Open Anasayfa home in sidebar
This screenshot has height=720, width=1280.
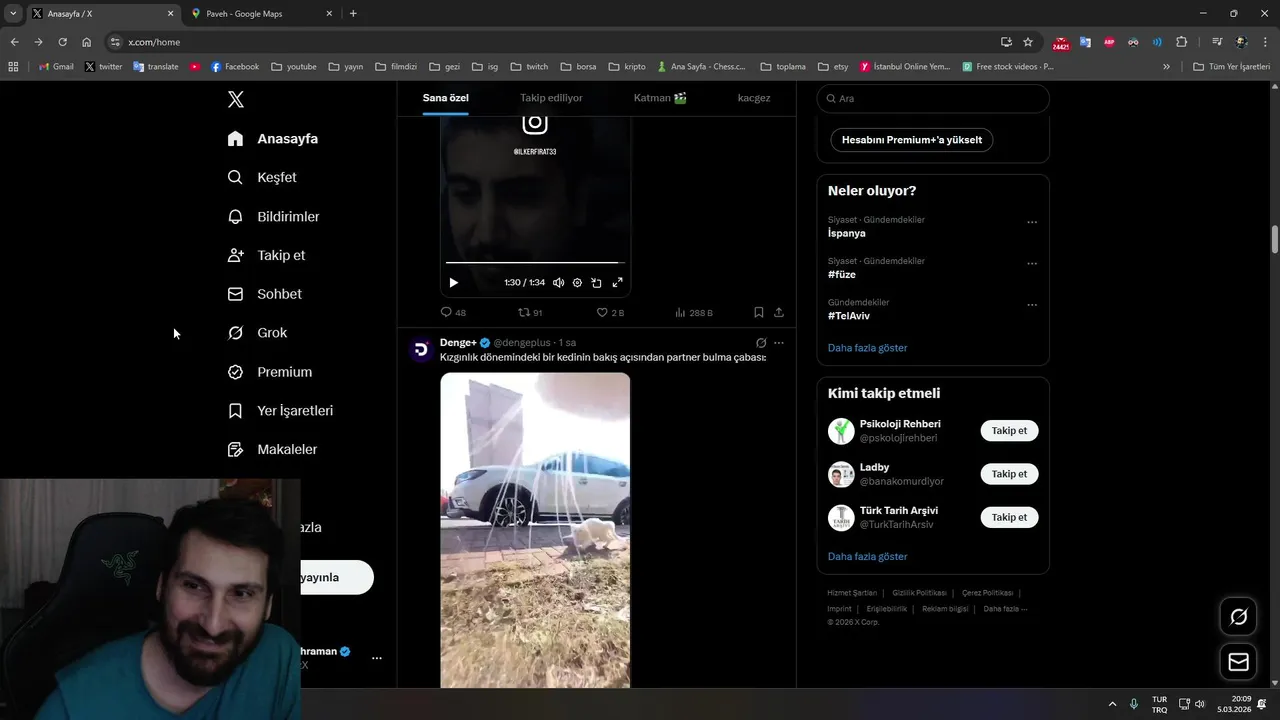pos(273,139)
